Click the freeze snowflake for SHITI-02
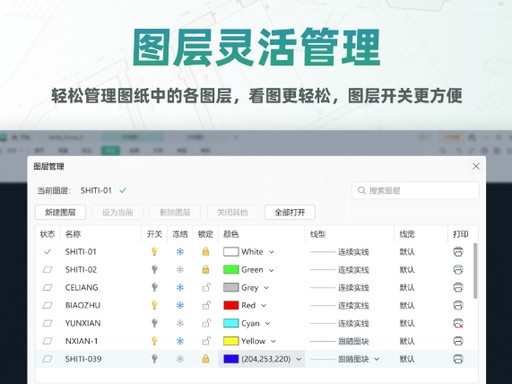The width and height of the screenshot is (512, 384). 180,269
